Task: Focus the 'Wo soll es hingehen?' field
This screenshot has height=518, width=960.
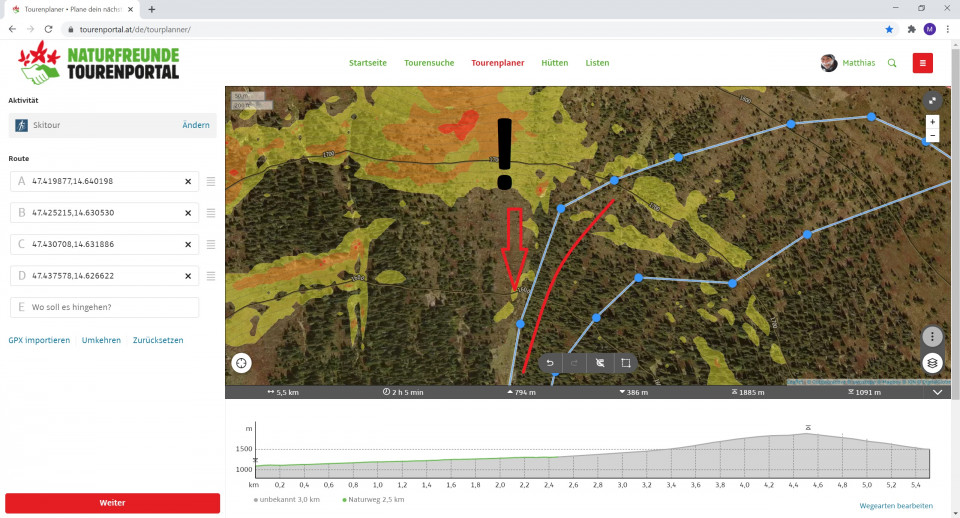Action: coord(105,307)
